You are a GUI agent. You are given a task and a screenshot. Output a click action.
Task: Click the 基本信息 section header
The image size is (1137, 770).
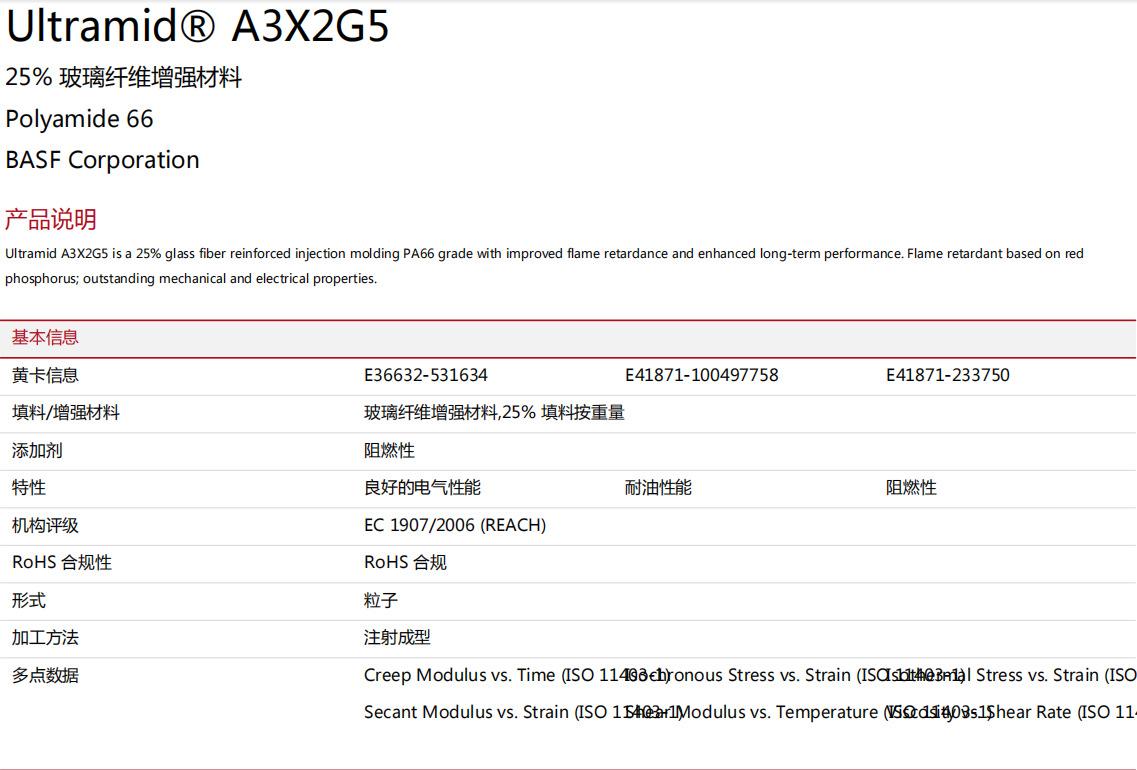coord(45,338)
